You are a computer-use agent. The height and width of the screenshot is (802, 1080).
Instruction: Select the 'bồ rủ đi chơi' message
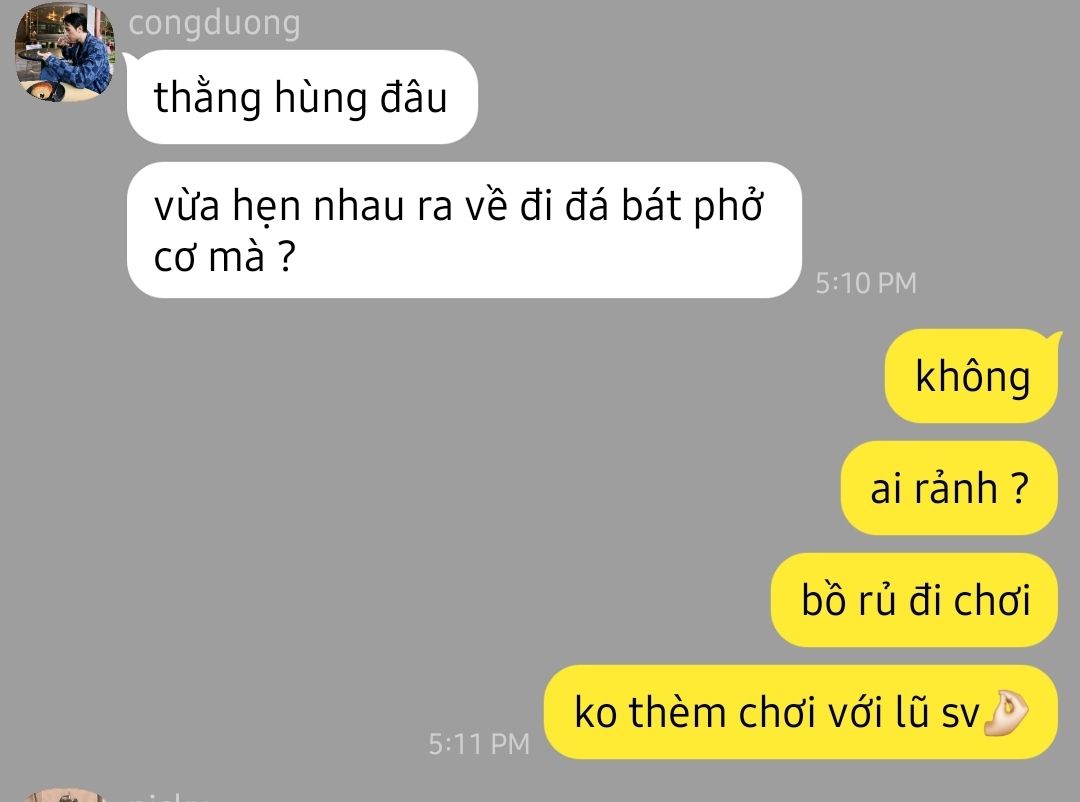[x=914, y=599]
